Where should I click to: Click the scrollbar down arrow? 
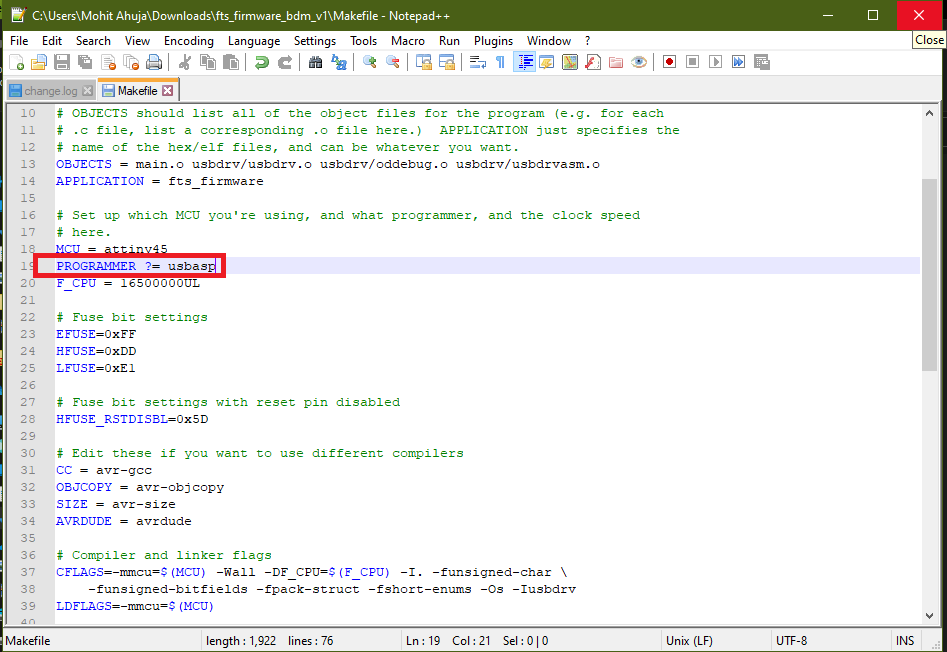pyautogui.click(x=929, y=616)
